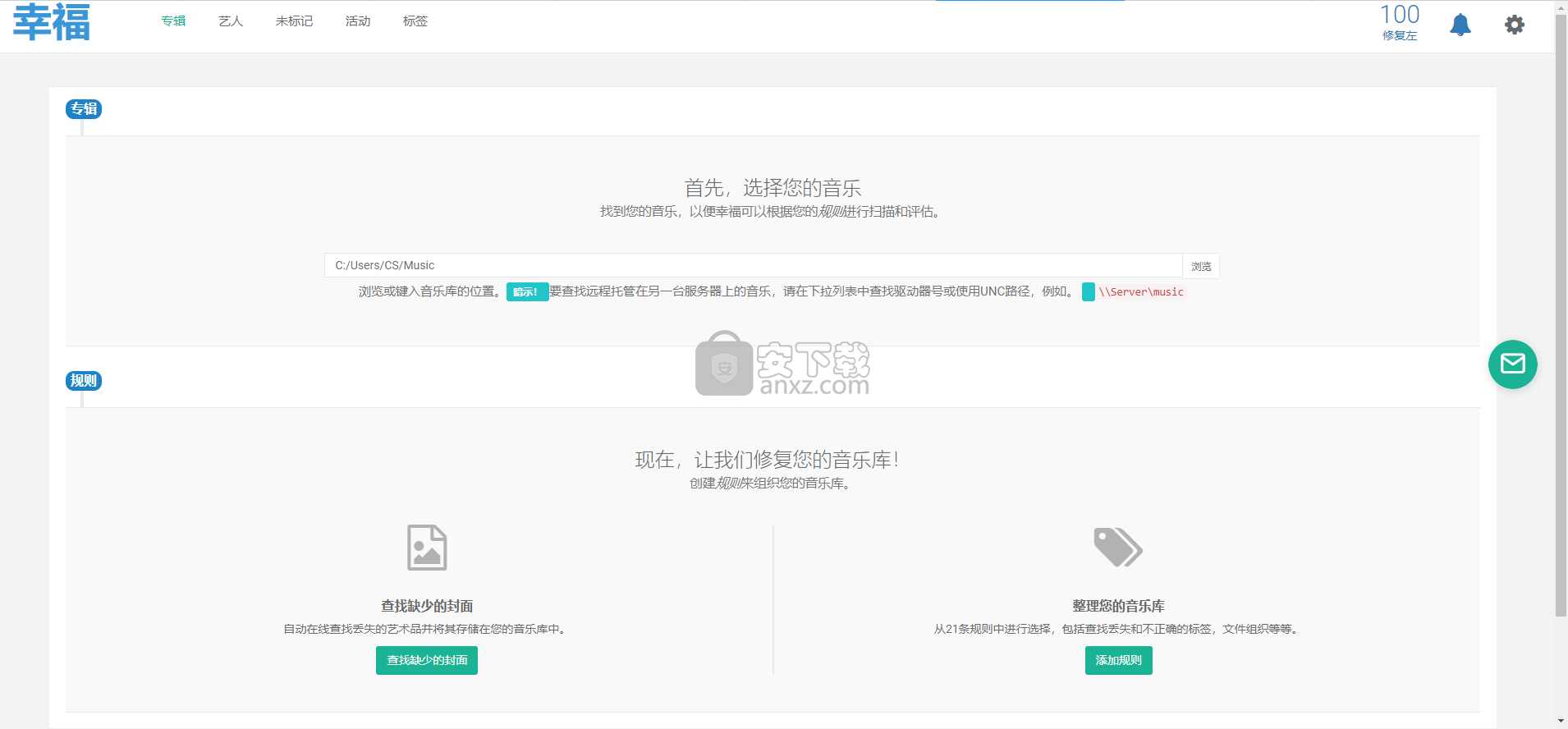The height and width of the screenshot is (729, 1568).
Task: Open the 标签 tab
Action: pyautogui.click(x=415, y=21)
